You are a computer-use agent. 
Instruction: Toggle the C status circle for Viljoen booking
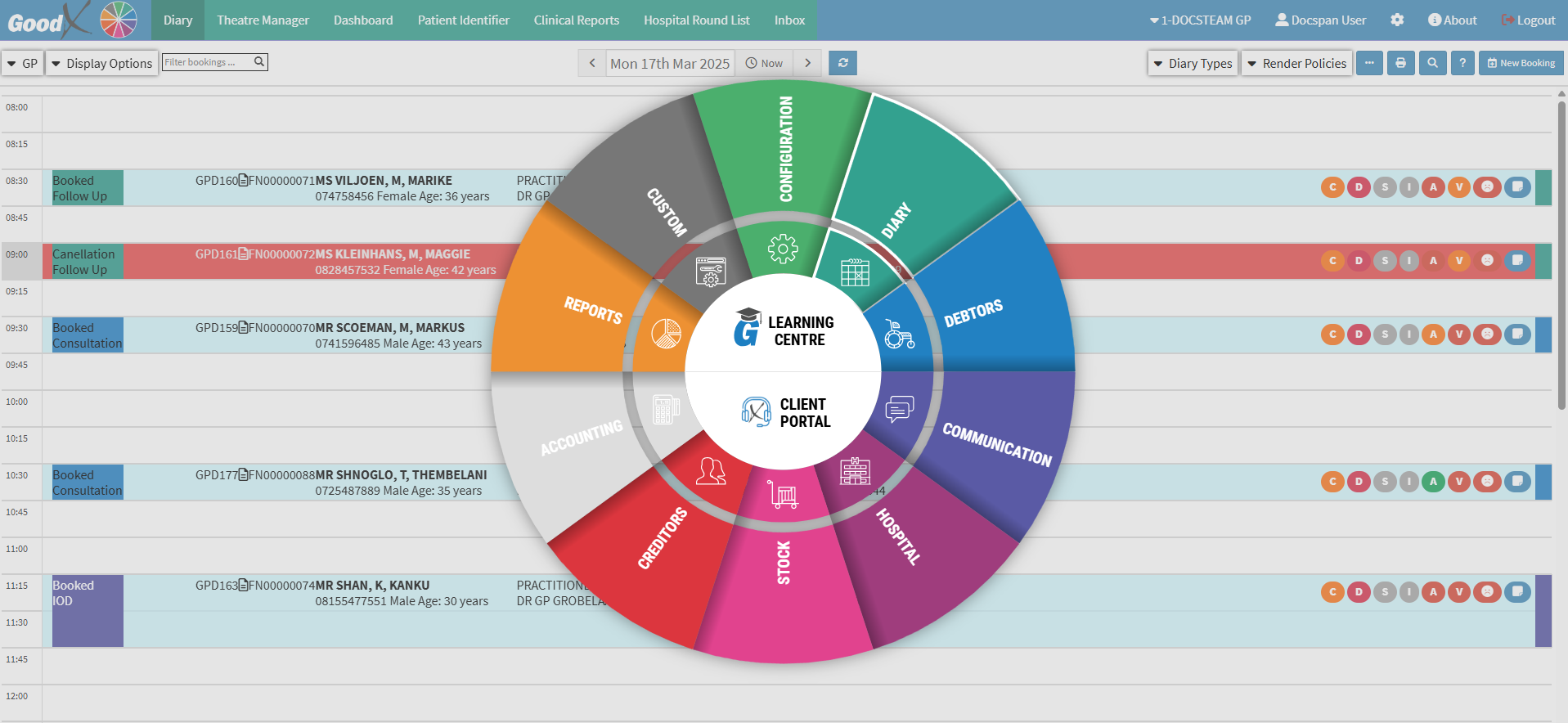click(1332, 187)
